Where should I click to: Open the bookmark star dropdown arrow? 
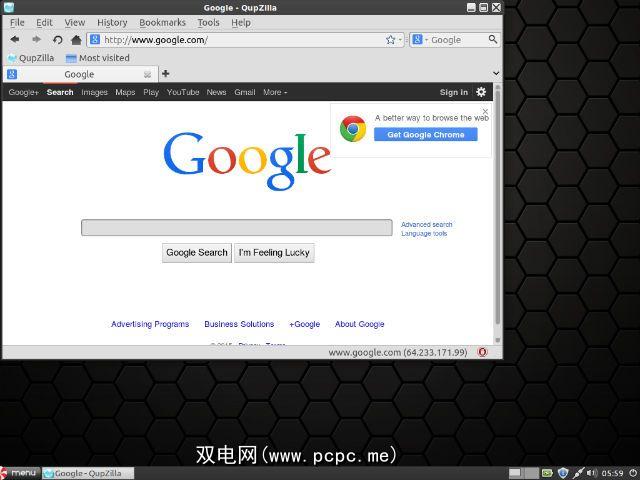pyautogui.click(x=400, y=40)
